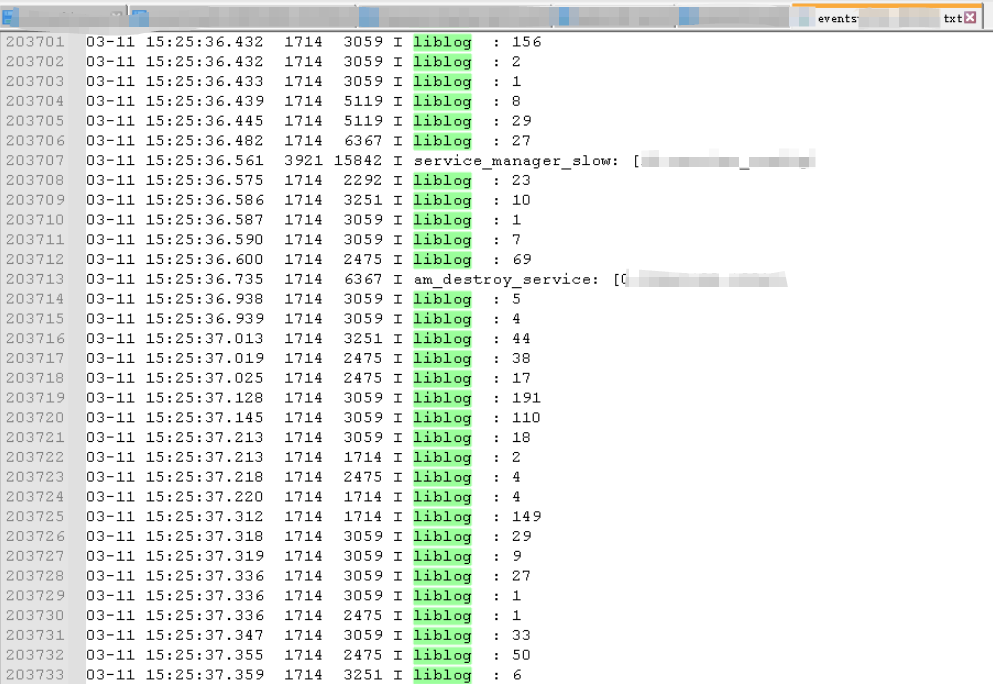The image size is (993, 684).
Task: Click thread ID 2292 on line 203708
Action: 363,180
